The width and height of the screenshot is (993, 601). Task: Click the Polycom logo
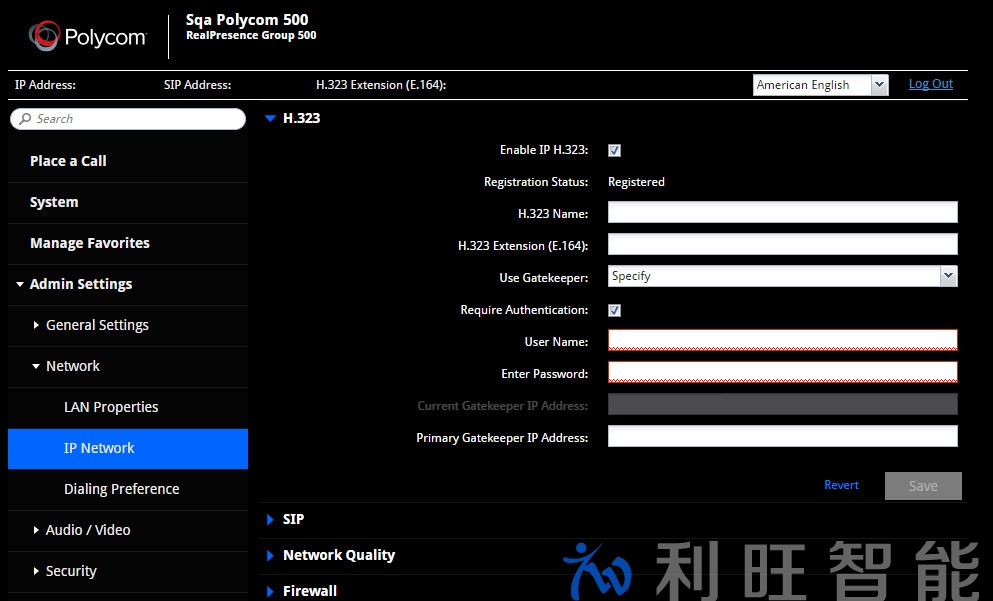pos(87,36)
